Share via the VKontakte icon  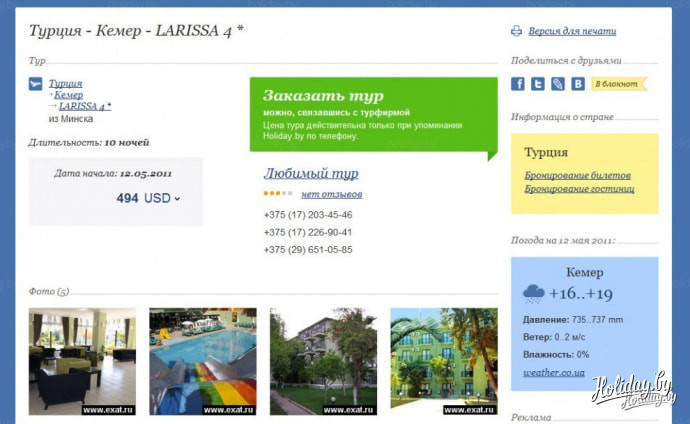(x=578, y=84)
